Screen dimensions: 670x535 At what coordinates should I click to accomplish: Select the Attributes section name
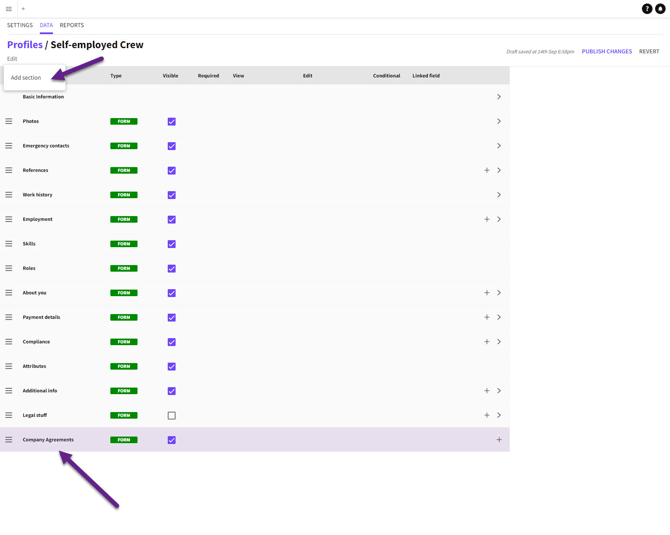click(x=34, y=366)
